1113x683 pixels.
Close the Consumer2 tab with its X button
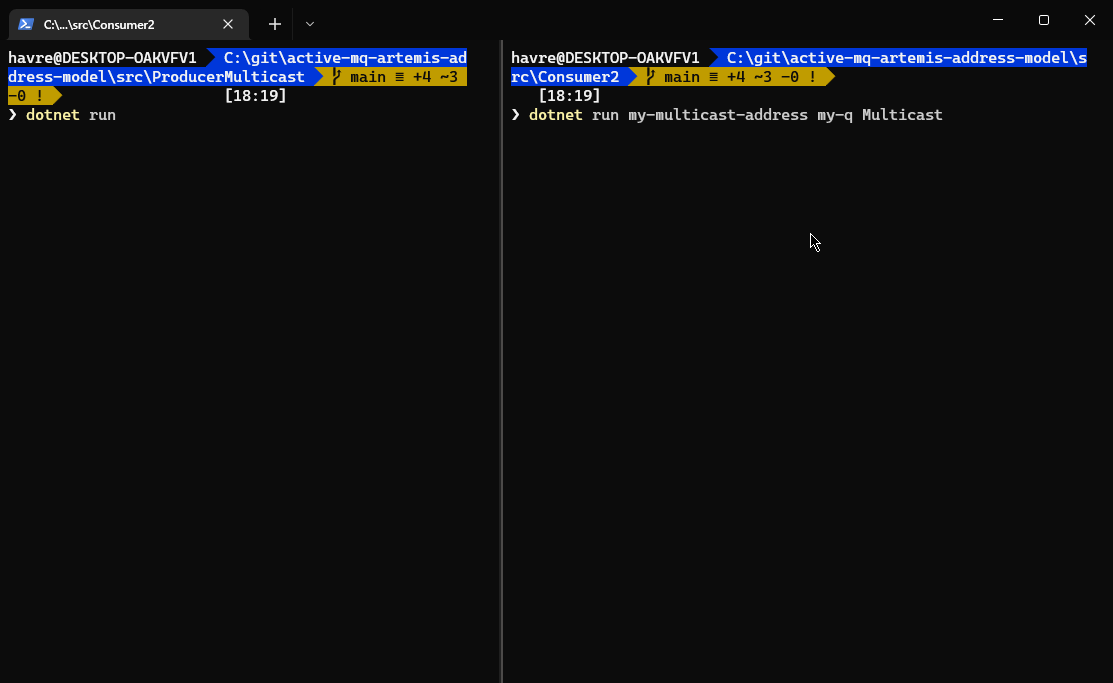[228, 24]
